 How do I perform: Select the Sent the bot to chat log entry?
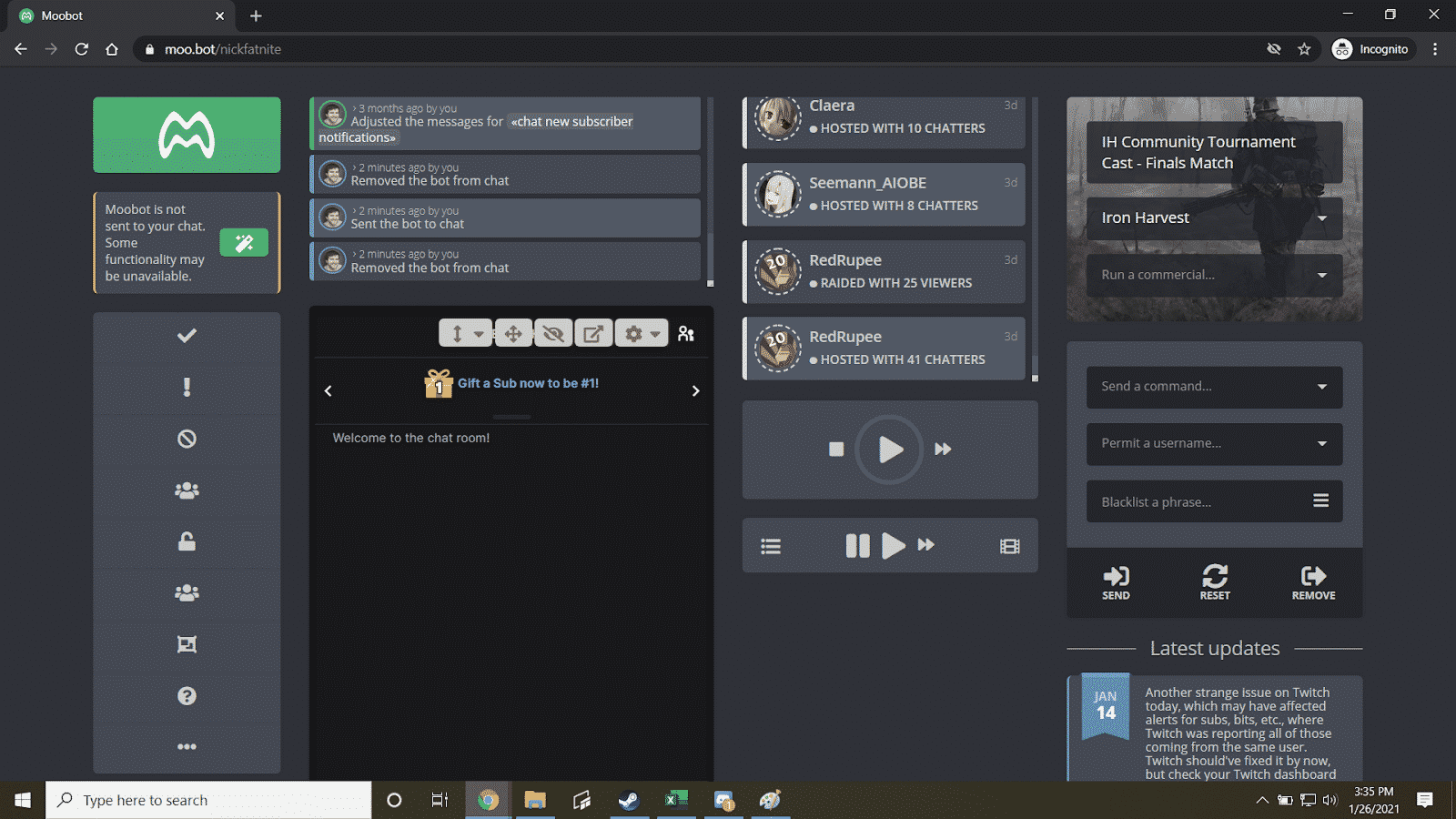click(x=505, y=217)
